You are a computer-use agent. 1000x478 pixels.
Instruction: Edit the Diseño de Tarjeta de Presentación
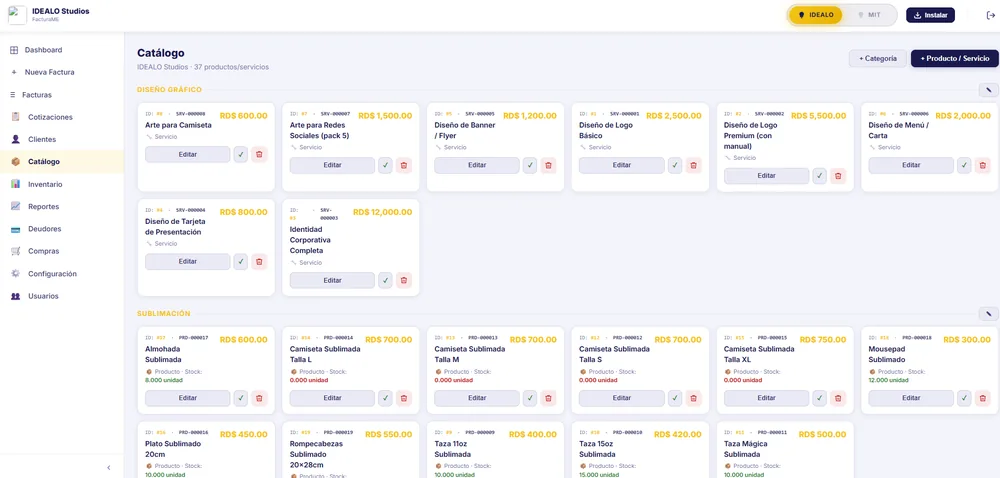(188, 261)
